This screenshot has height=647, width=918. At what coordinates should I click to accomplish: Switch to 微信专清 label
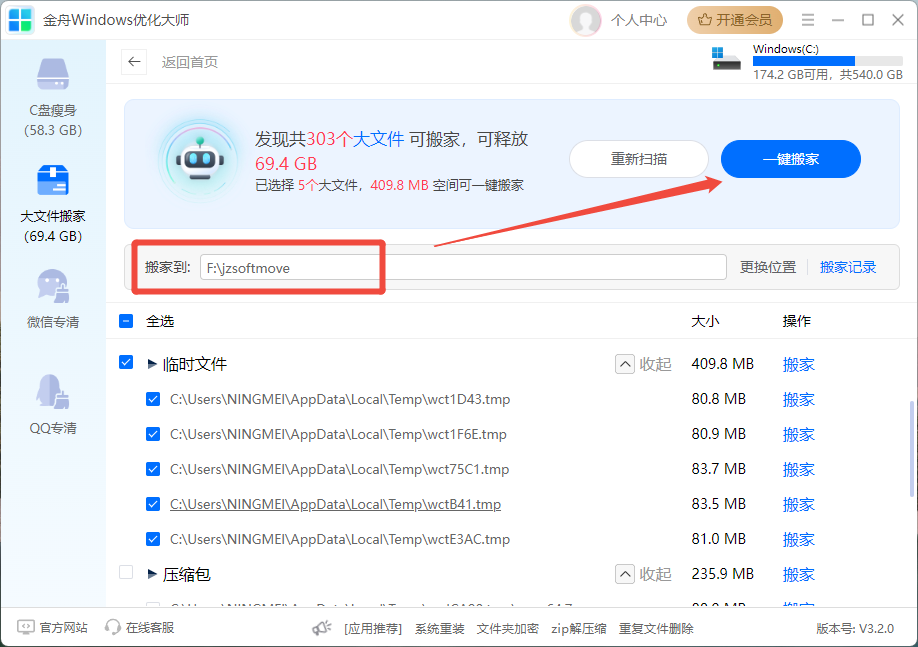pyautogui.click(x=53, y=322)
